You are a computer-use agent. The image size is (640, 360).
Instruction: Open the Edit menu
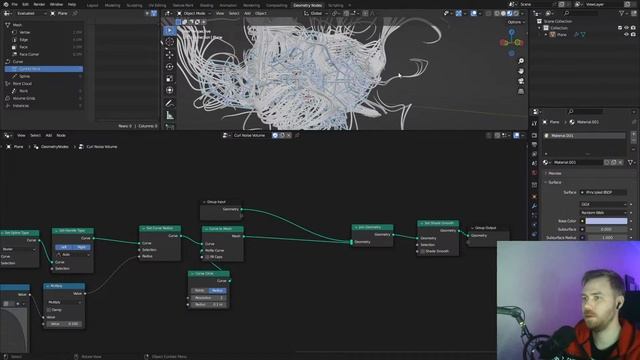[26, 4]
